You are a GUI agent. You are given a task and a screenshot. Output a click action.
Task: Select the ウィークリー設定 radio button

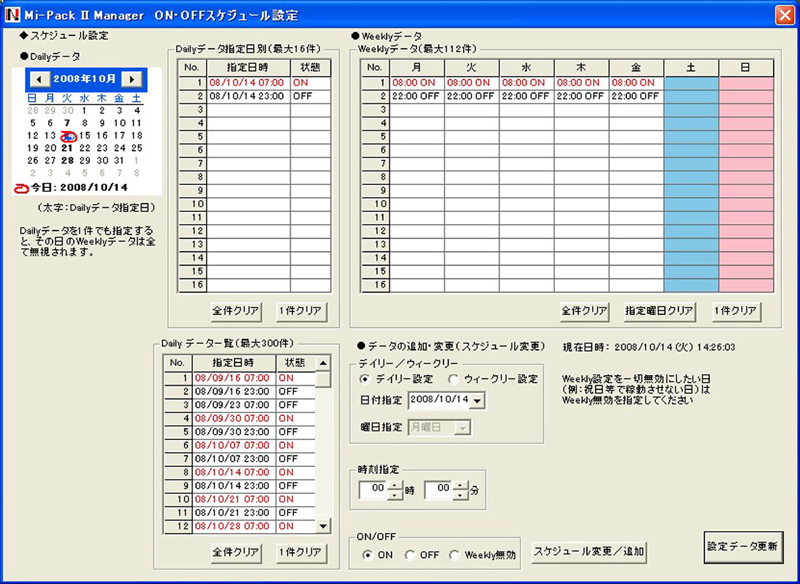click(454, 379)
